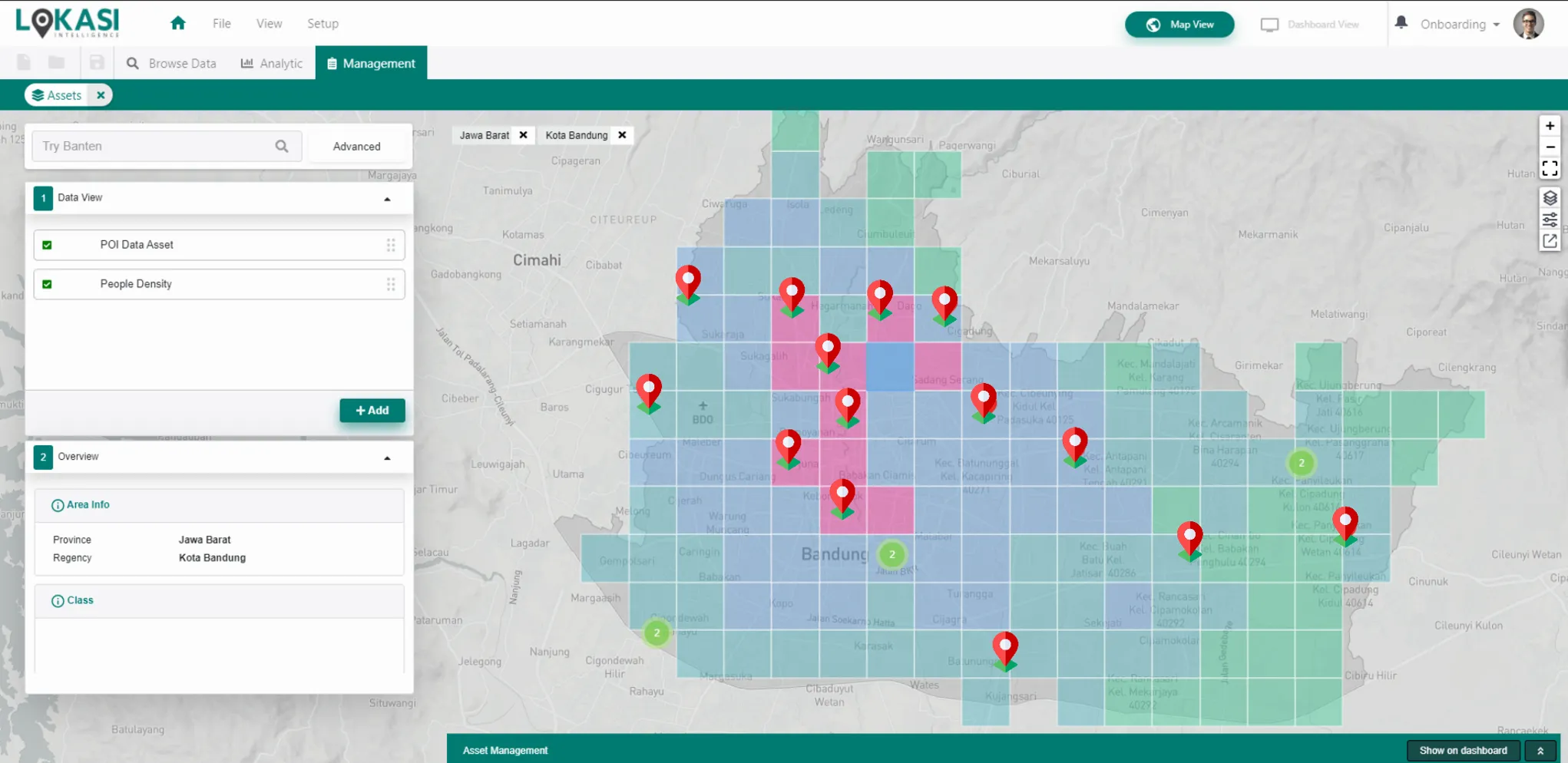
Task: Open the map layers icon
Action: [1550, 198]
